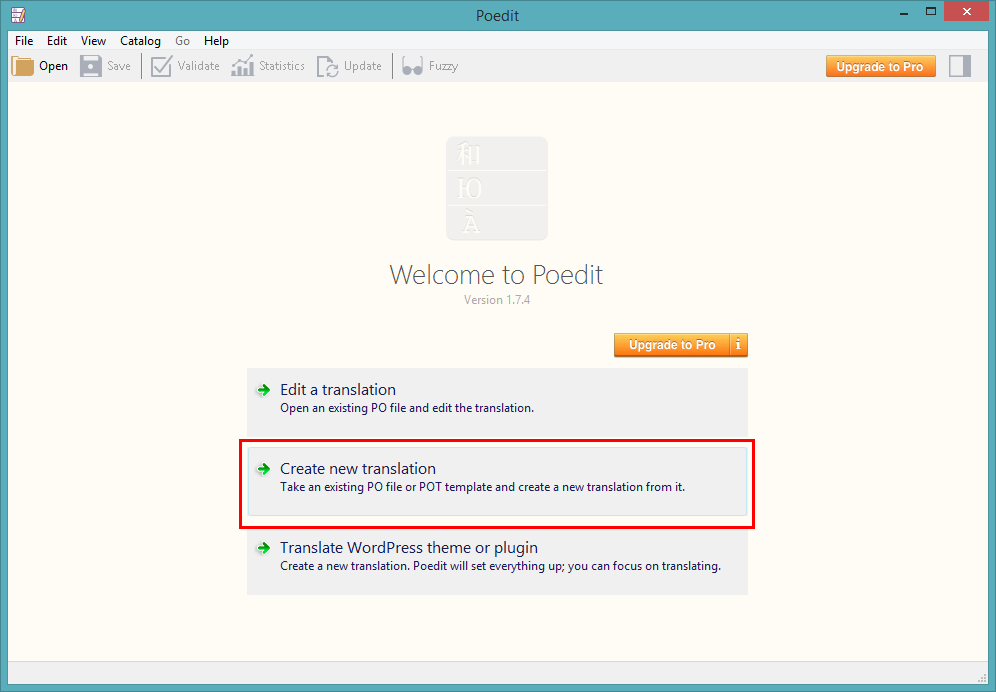This screenshot has width=996, height=692.
Task: Expand the Catalog menu
Action: [x=140, y=41]
